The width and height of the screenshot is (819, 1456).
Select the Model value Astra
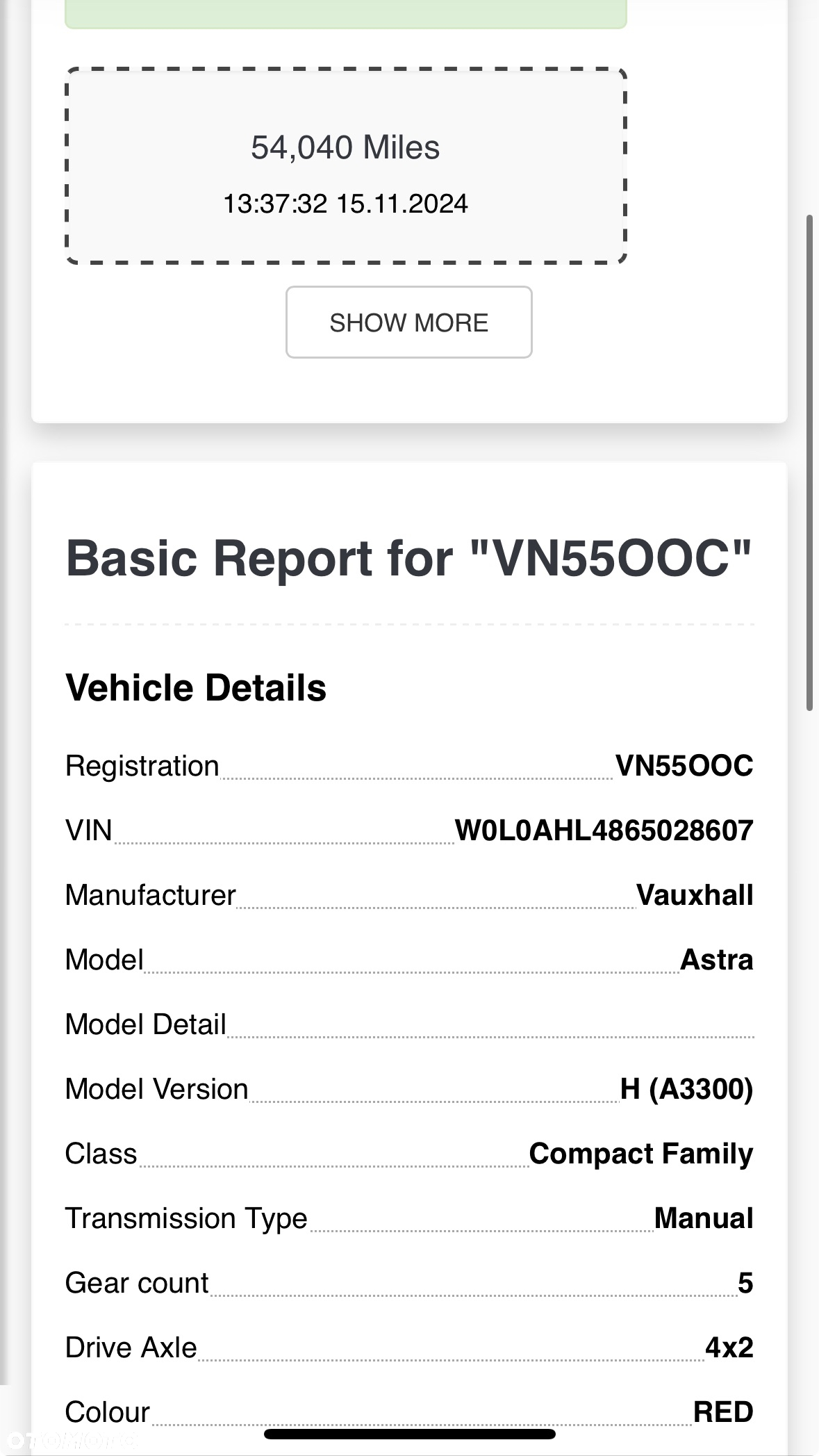(x=717, y=960)
